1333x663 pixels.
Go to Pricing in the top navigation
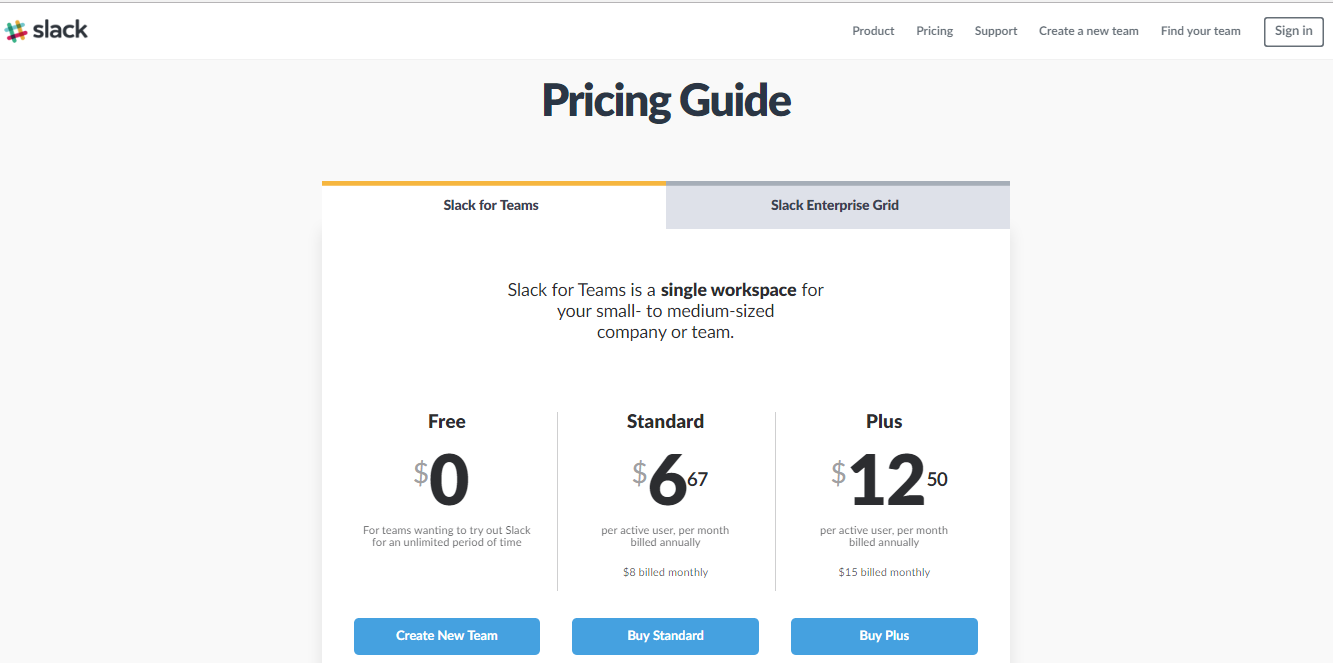tap(934, 31)
